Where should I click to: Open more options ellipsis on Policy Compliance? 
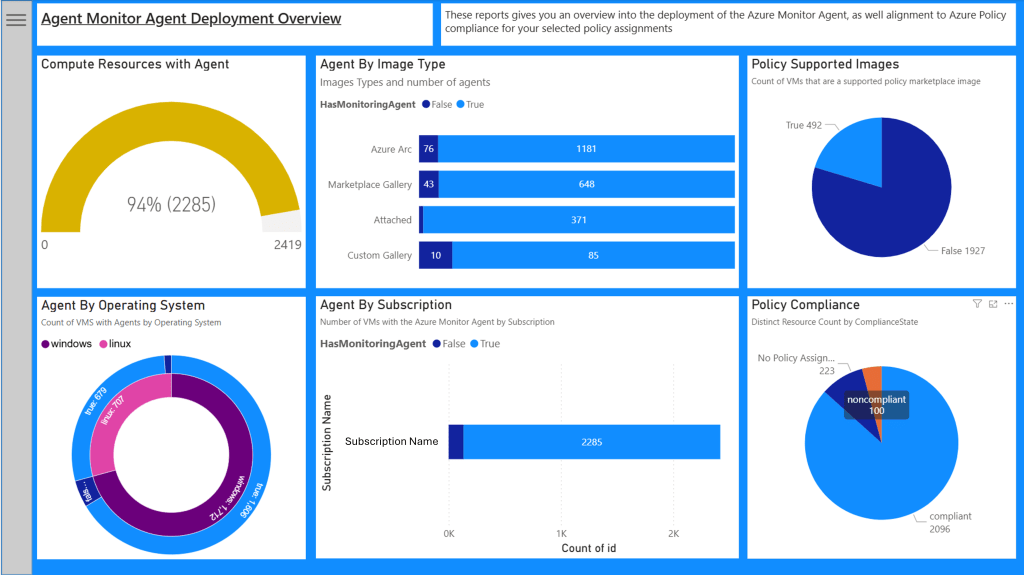1009,304
